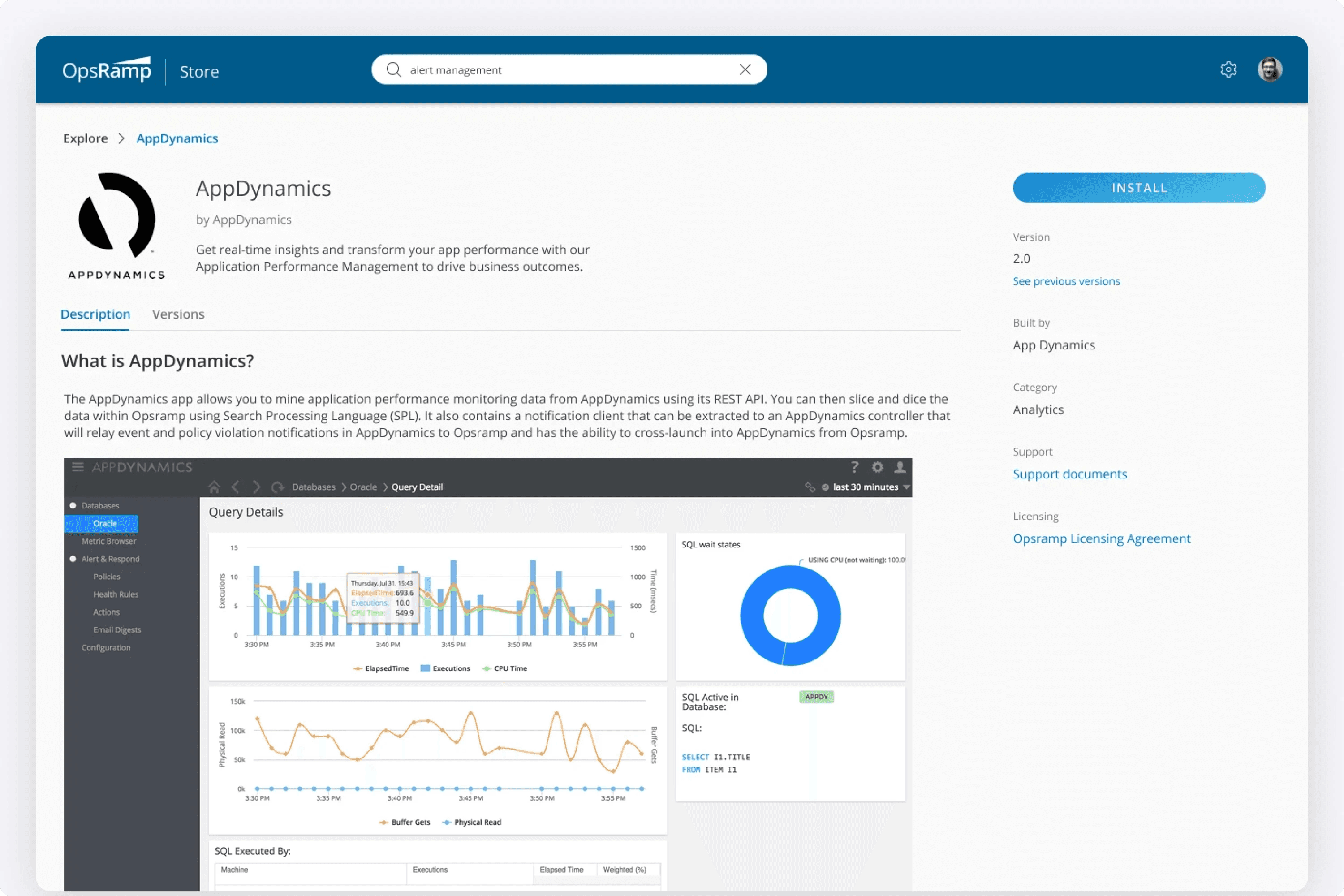Viewport: 1344px width, 896px height.
Task: Open Opsramp Licensing Agreement link
Action: coord(1102,539)
